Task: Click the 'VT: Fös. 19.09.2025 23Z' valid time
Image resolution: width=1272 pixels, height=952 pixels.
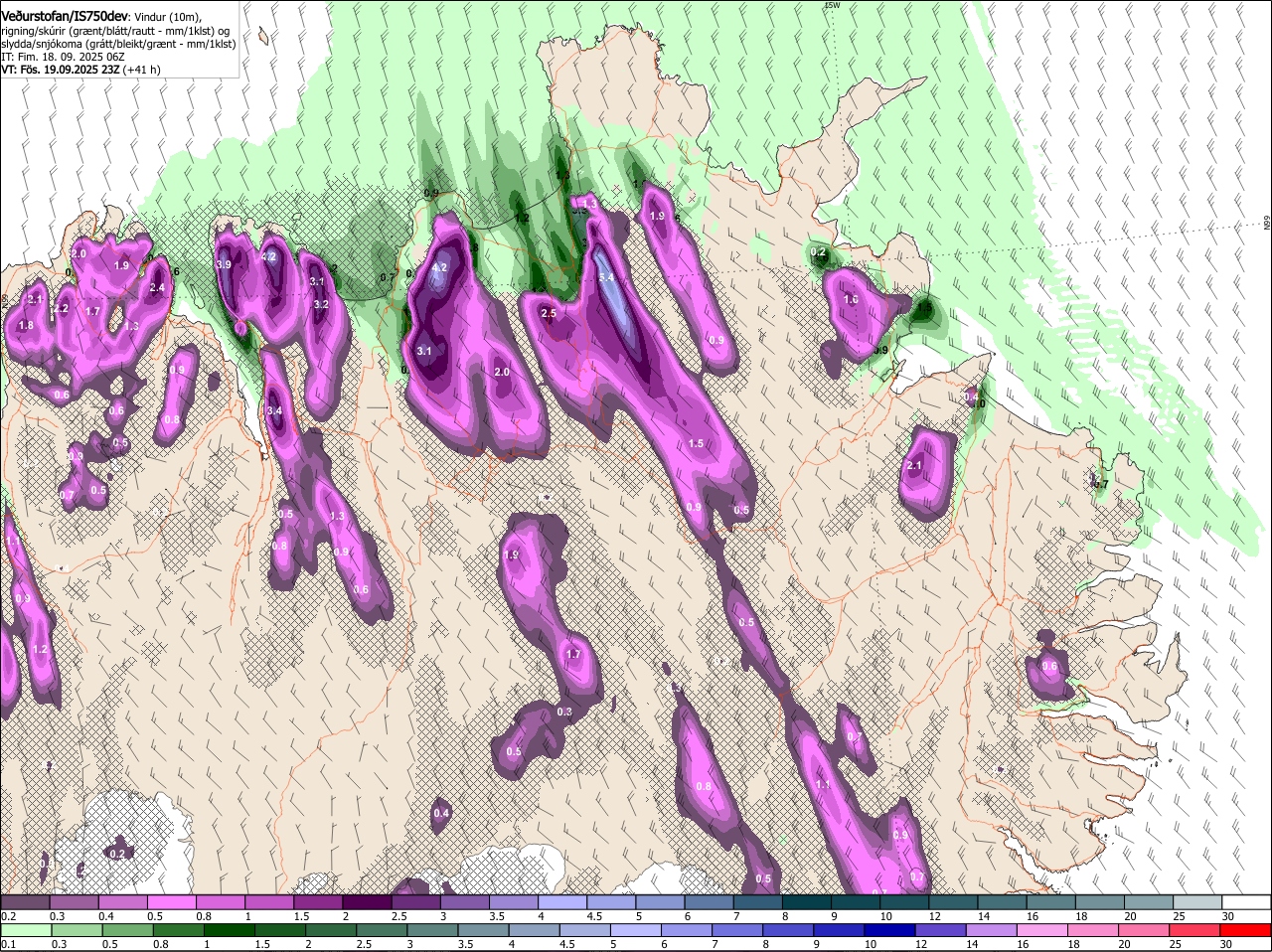Action: 60,70
